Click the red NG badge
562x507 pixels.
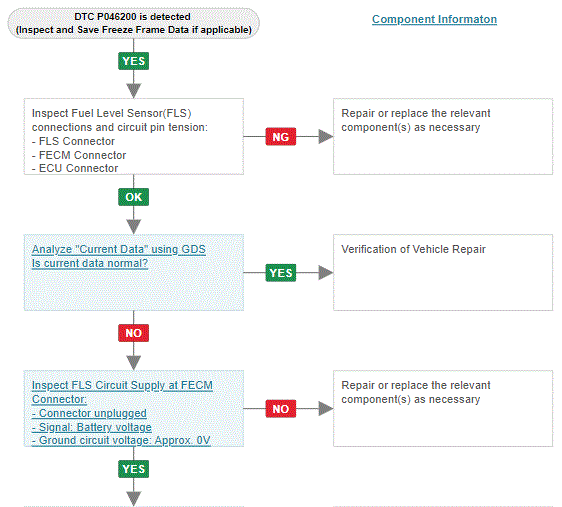pyautogui.click(x=281, y=137)
